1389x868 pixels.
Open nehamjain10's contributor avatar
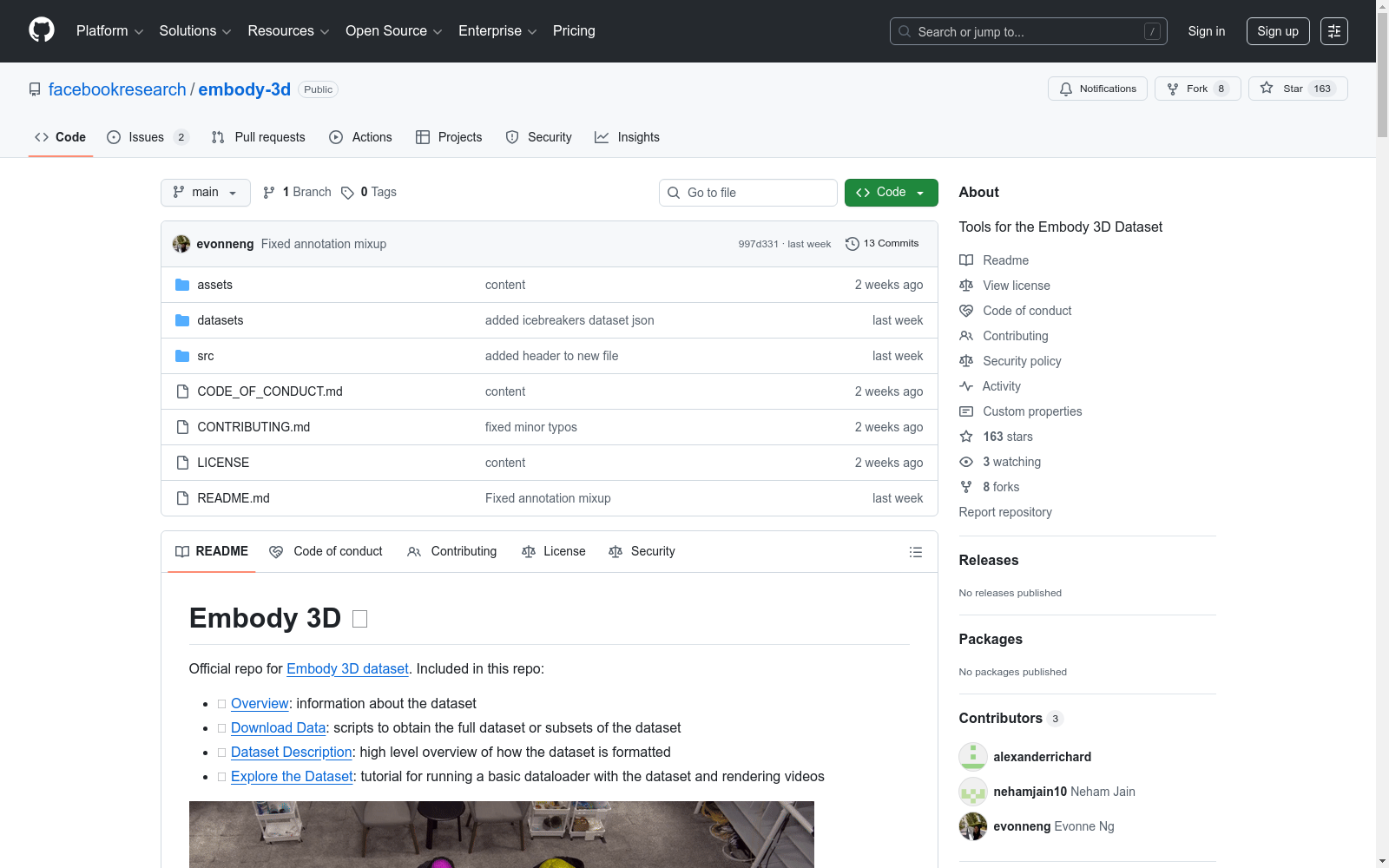click(x=973, y=792)
